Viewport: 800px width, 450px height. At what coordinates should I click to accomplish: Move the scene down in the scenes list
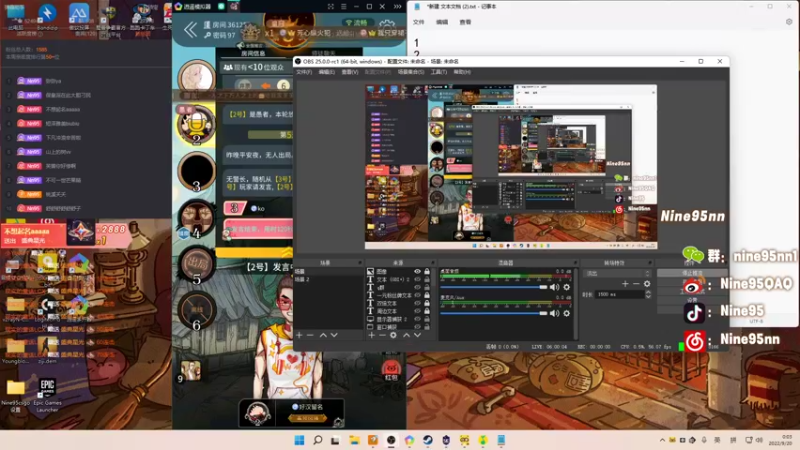(x=334, y=335)
